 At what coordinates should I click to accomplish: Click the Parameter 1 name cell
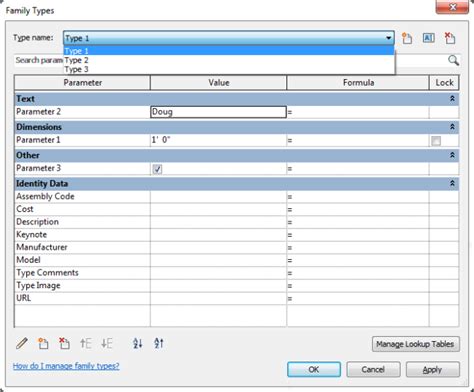click(82, 140)
